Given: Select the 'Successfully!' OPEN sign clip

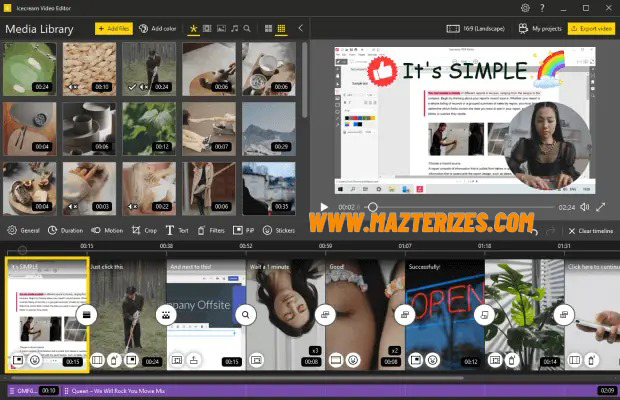Looking at the screenshot, I should 445,315.
